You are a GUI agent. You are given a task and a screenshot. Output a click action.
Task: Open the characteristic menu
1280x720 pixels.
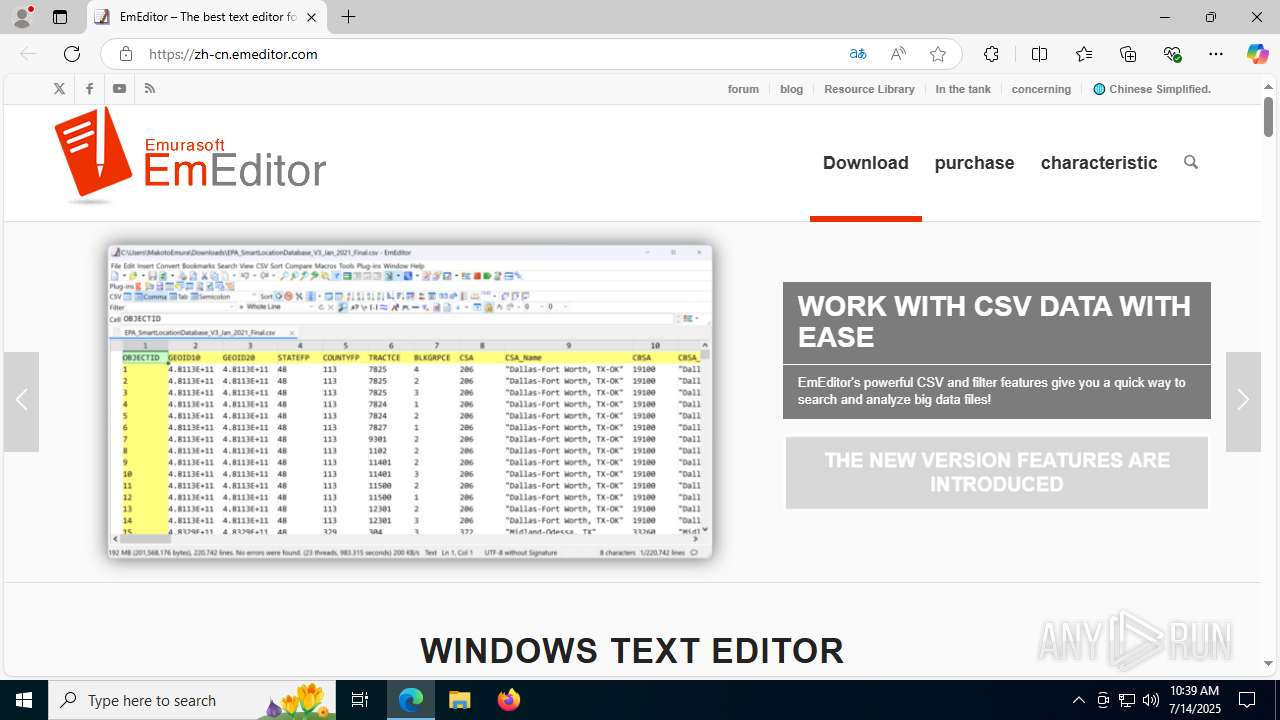coord(1099,162)
